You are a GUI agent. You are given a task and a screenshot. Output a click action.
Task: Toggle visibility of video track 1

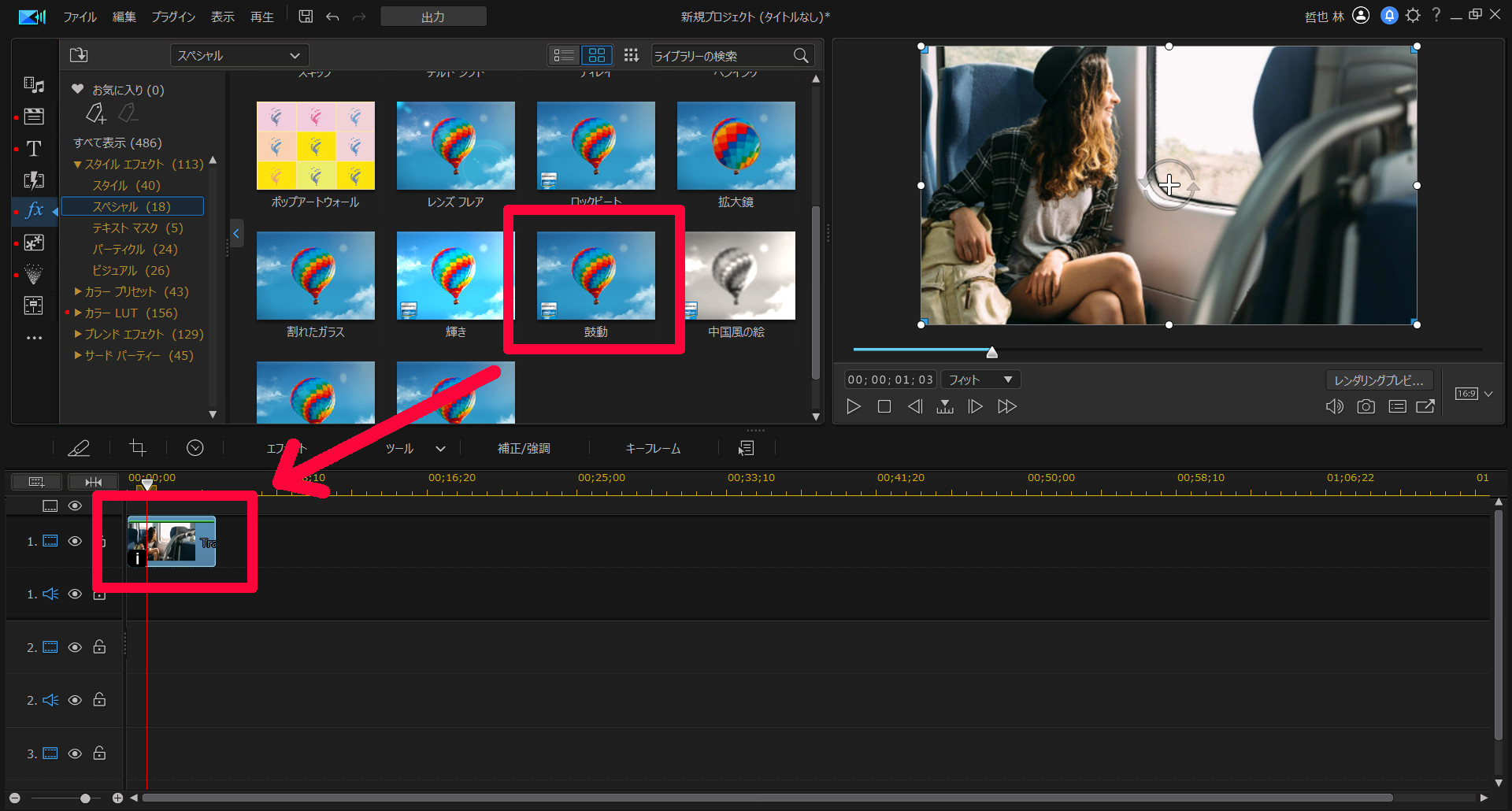coord(75,541)
